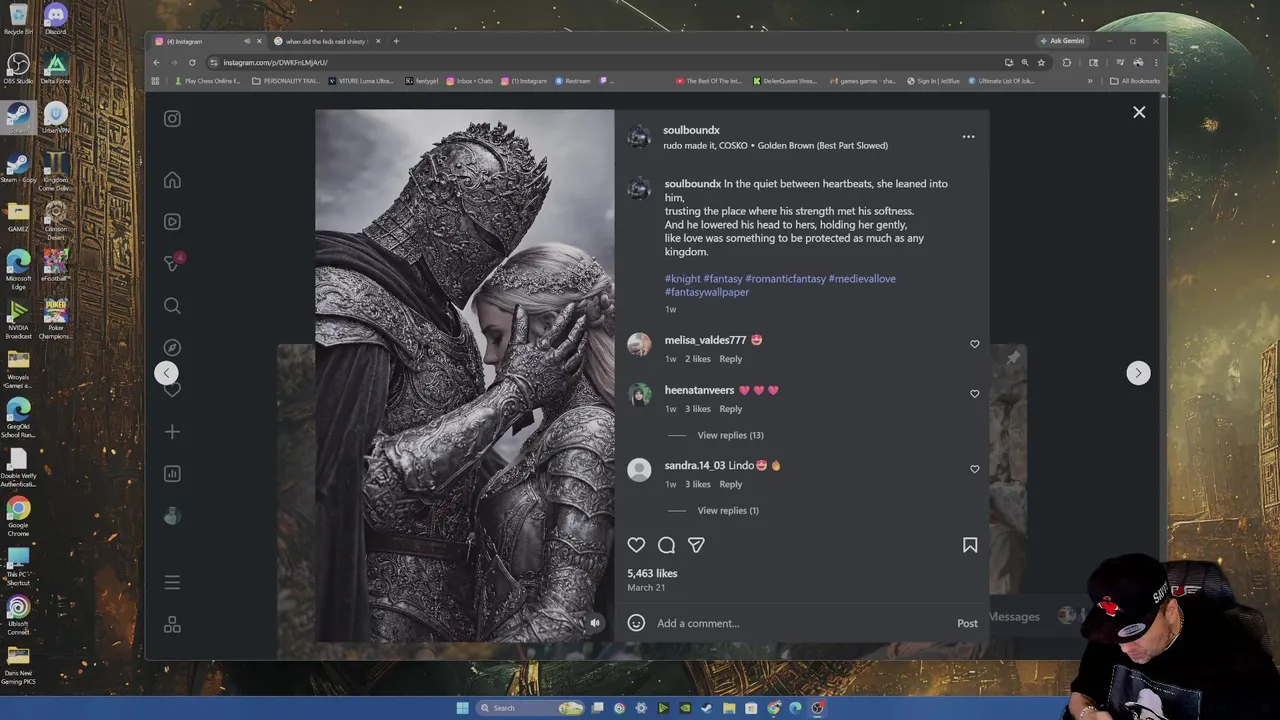Open the #fantasywallpaper hashtag

point(707,292)
